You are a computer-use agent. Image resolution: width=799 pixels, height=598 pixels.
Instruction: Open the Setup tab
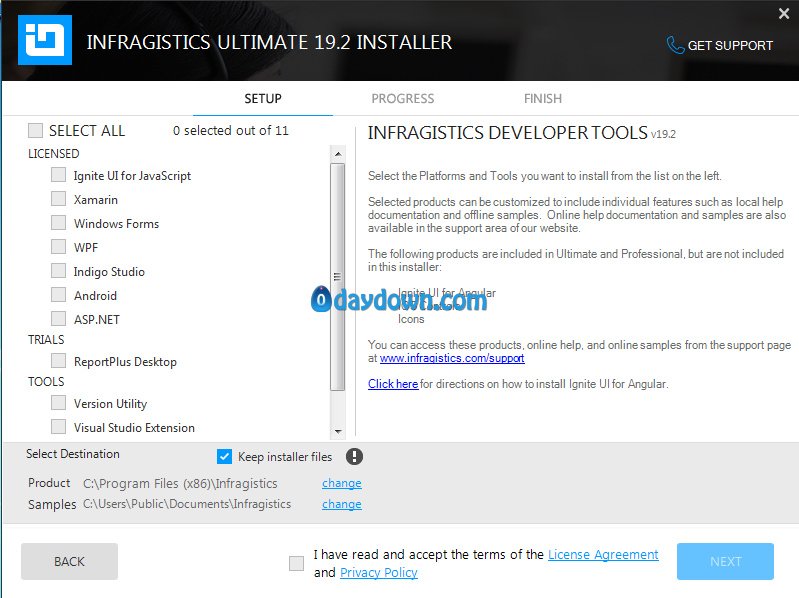point(262,98)
